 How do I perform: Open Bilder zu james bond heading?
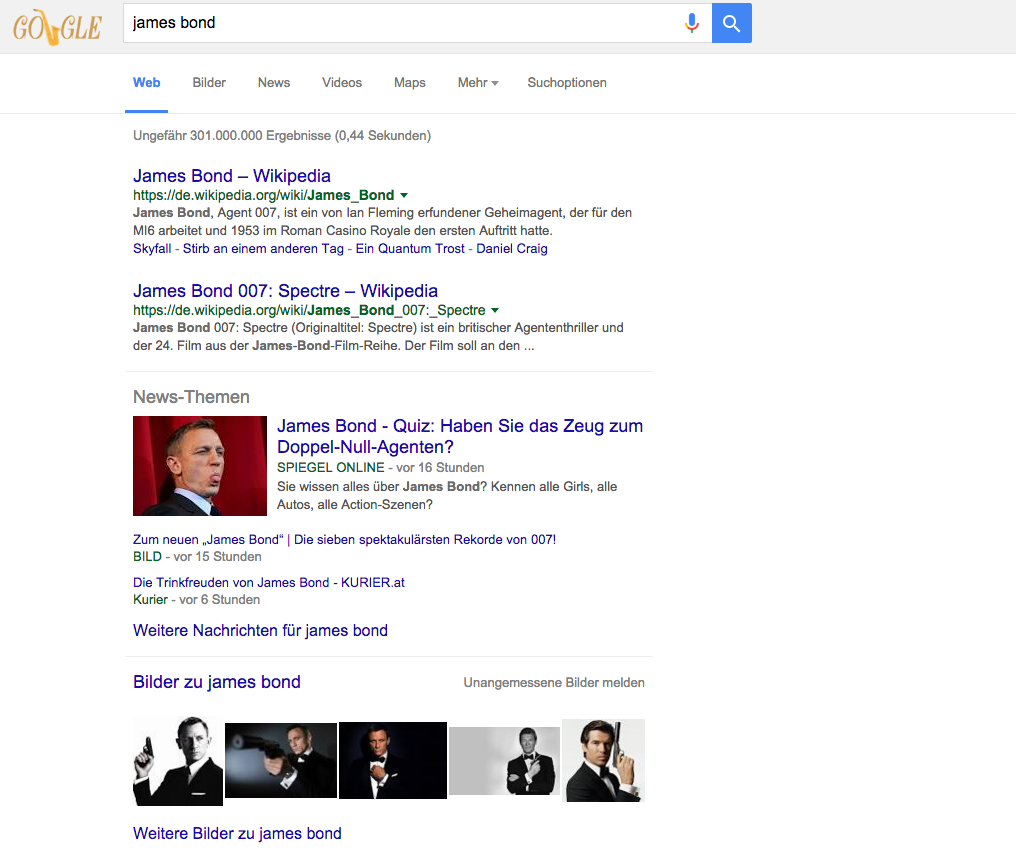point(216,682)
